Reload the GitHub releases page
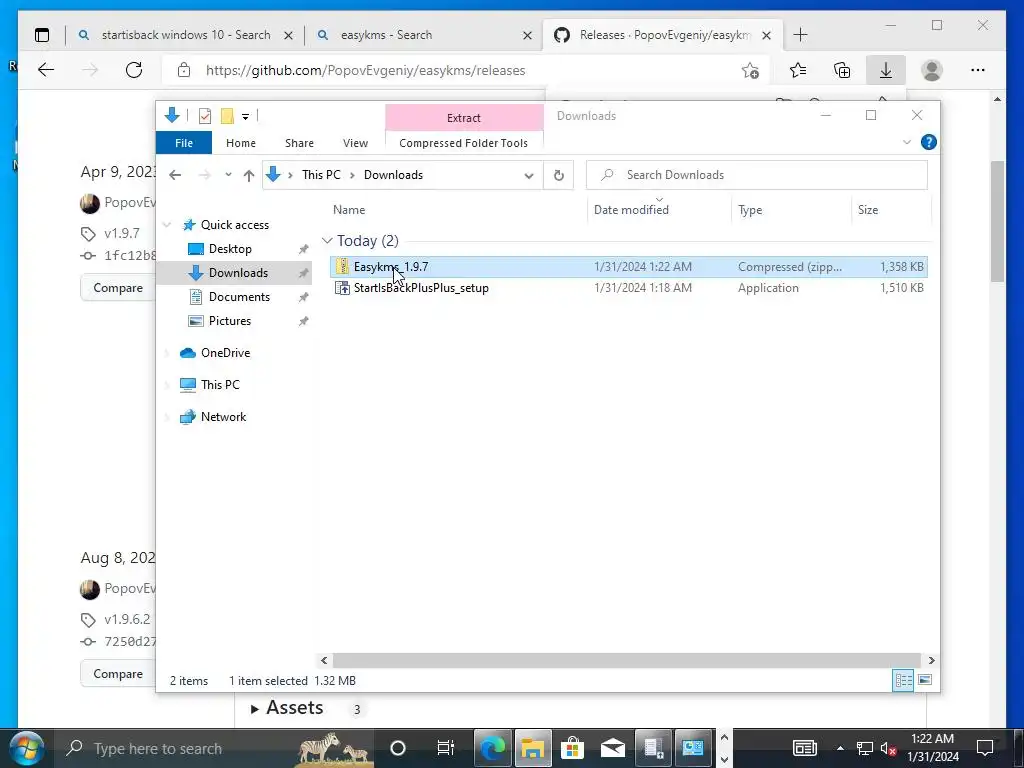Image resolution: width=1024 pixels, height=768 pixels. coord(134,70)
